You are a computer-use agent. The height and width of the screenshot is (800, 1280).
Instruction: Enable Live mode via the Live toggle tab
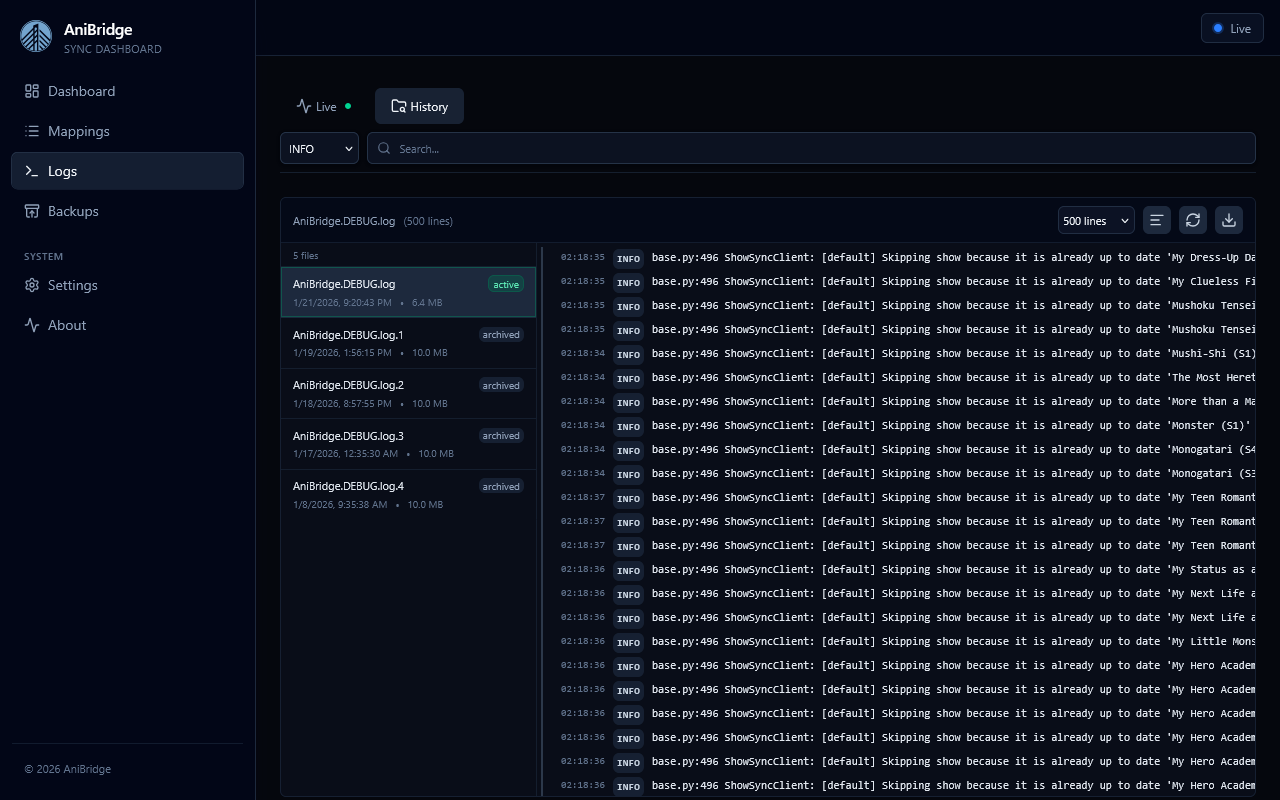(x=323, y=106)
